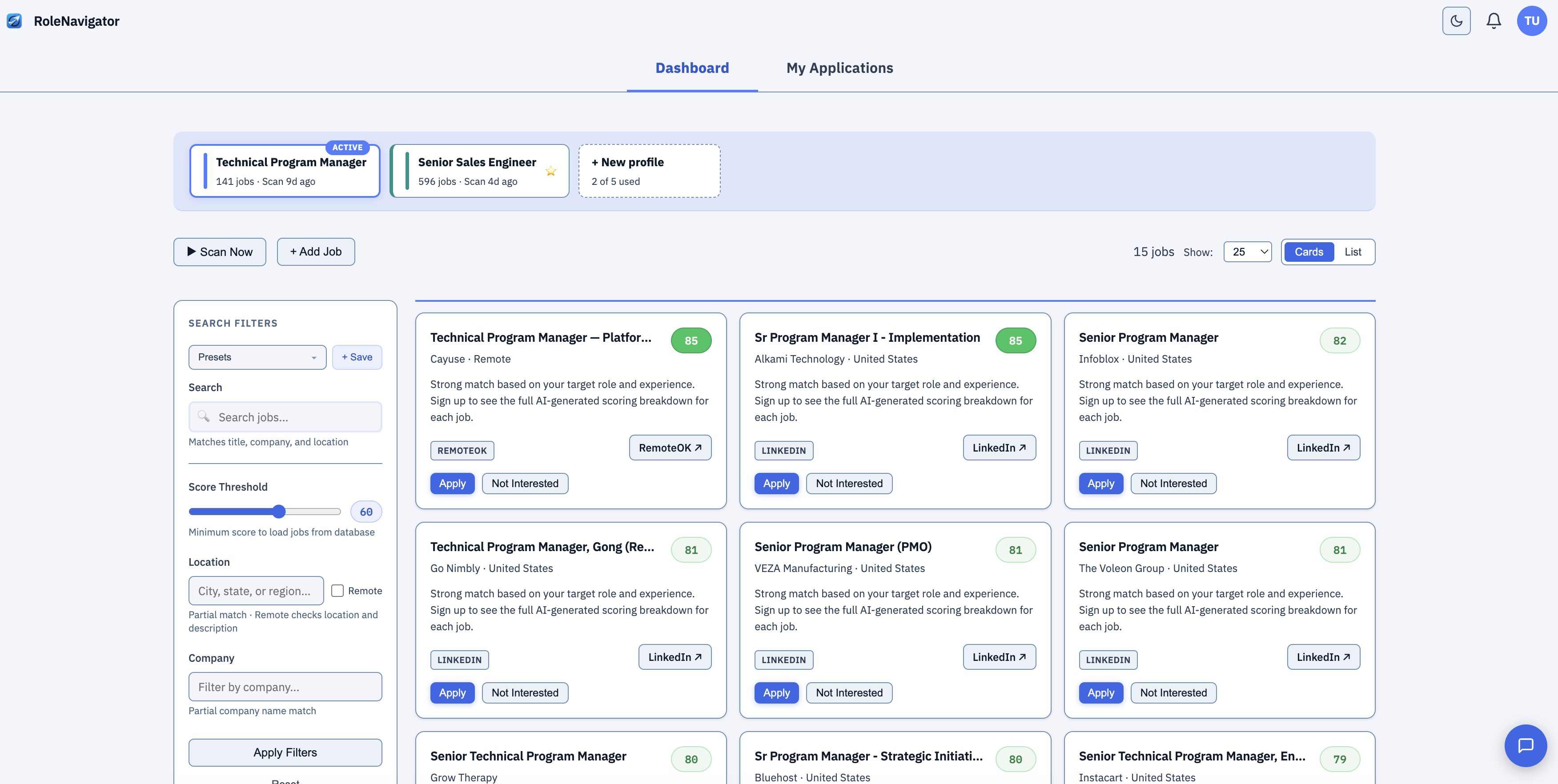Focus the Search jobs field
This screenshot has width=1558, height=784.
pyautogui.click(x=285, y=417)
